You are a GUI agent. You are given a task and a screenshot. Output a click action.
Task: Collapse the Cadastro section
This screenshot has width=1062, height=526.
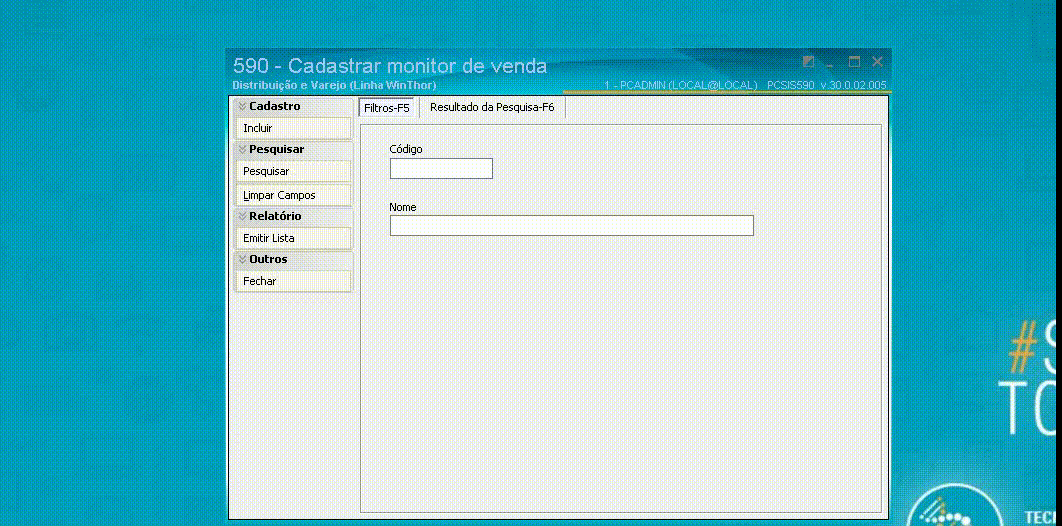(x=293, y=106)
